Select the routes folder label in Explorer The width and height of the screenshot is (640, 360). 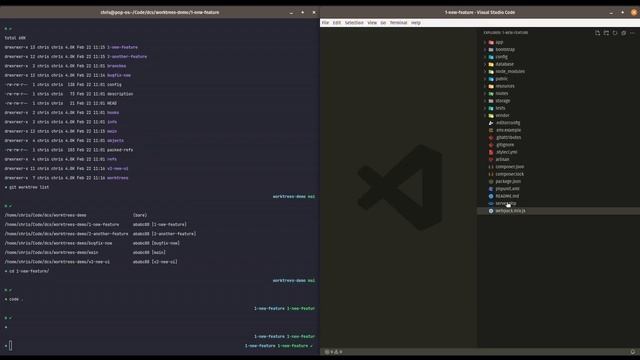tap(502, 93)
